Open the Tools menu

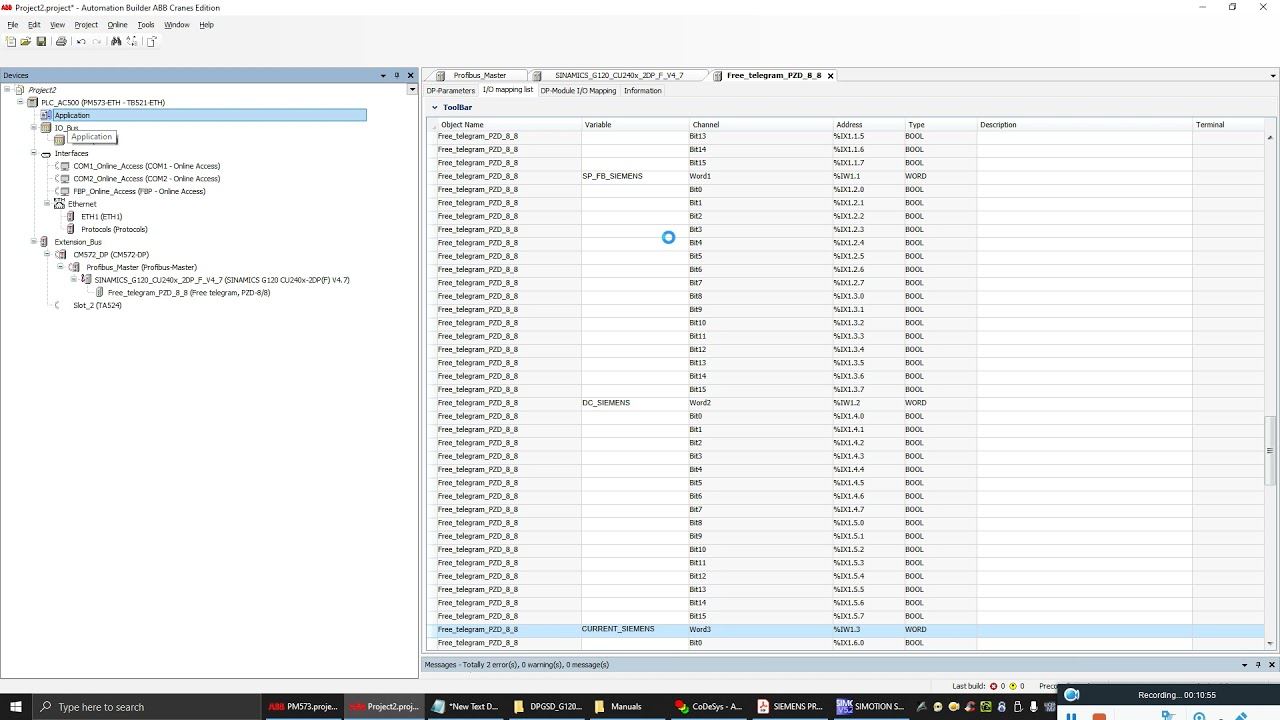click(x=146, y=24)
